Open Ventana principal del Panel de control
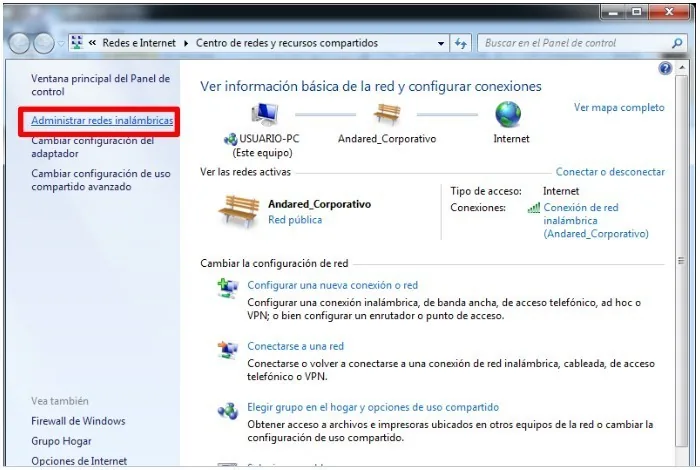The width and height of the screenshot is (700, 470). coord(100,85)
